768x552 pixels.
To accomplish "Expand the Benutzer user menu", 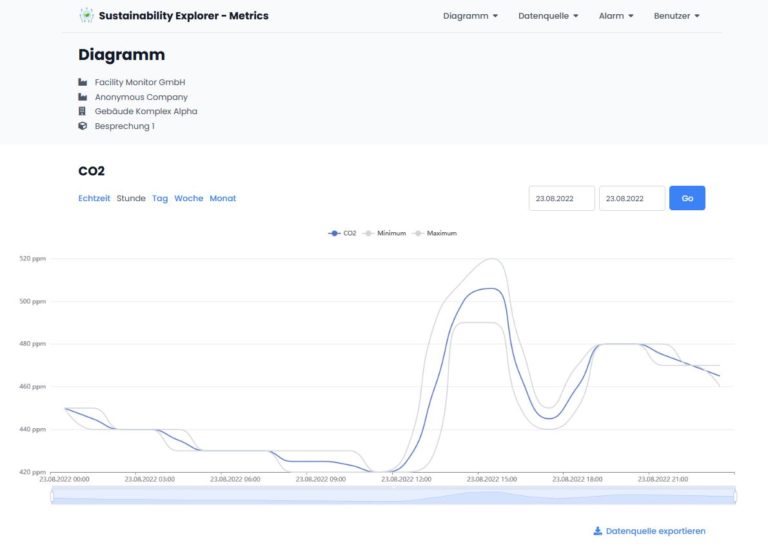I will click(676, 16).
